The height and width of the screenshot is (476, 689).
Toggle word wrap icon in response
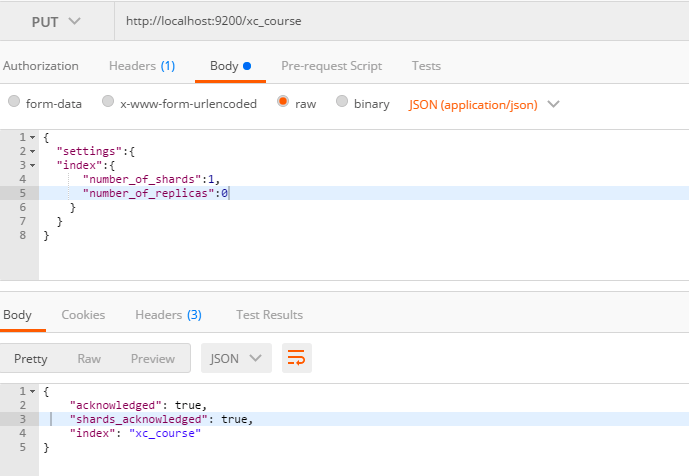coord(297,358)
